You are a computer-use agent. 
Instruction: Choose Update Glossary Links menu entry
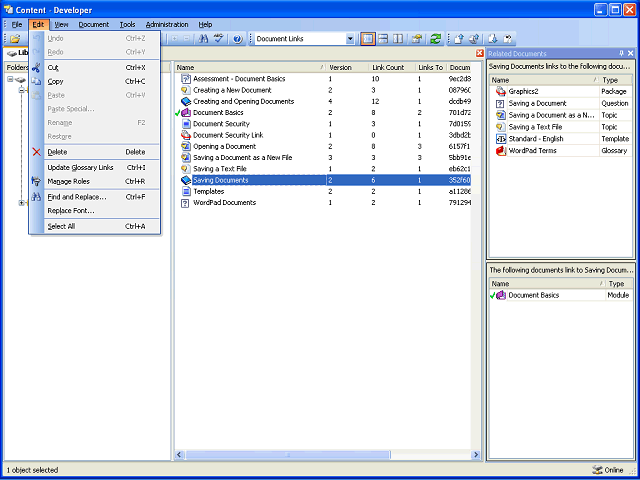click(x=94, y=167)
